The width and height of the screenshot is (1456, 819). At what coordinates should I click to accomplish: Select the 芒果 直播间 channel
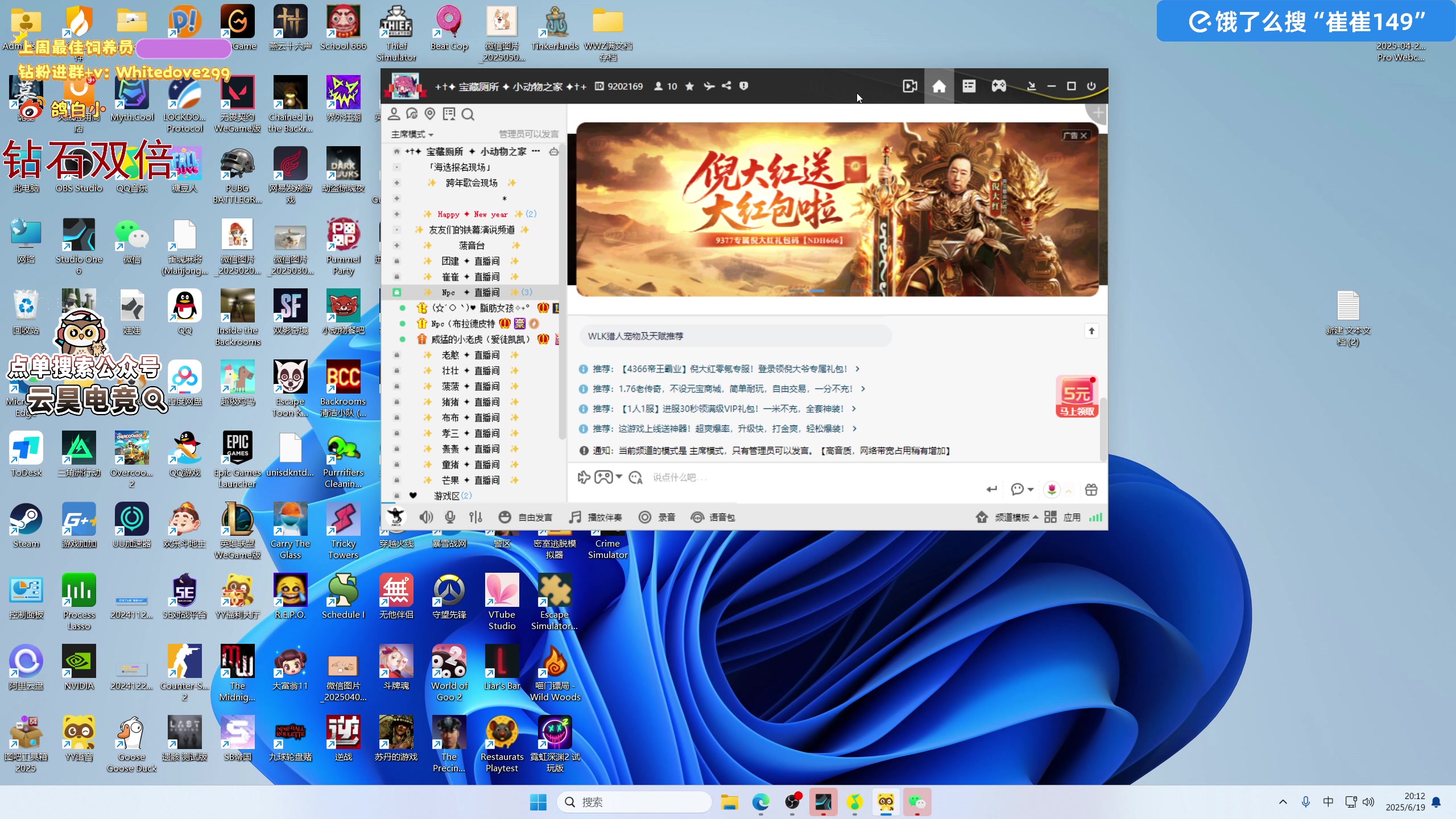(471, 480)
